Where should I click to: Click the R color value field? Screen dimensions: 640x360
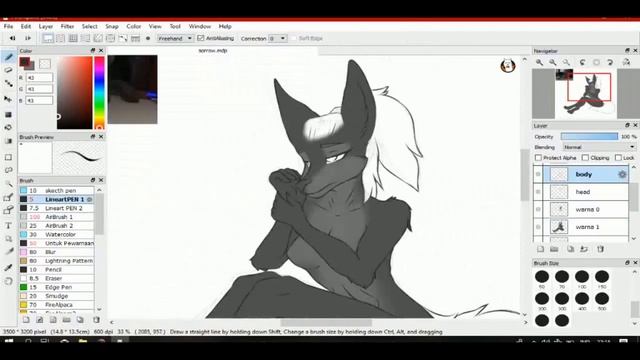pyautogui.click(x=39, y=78)
